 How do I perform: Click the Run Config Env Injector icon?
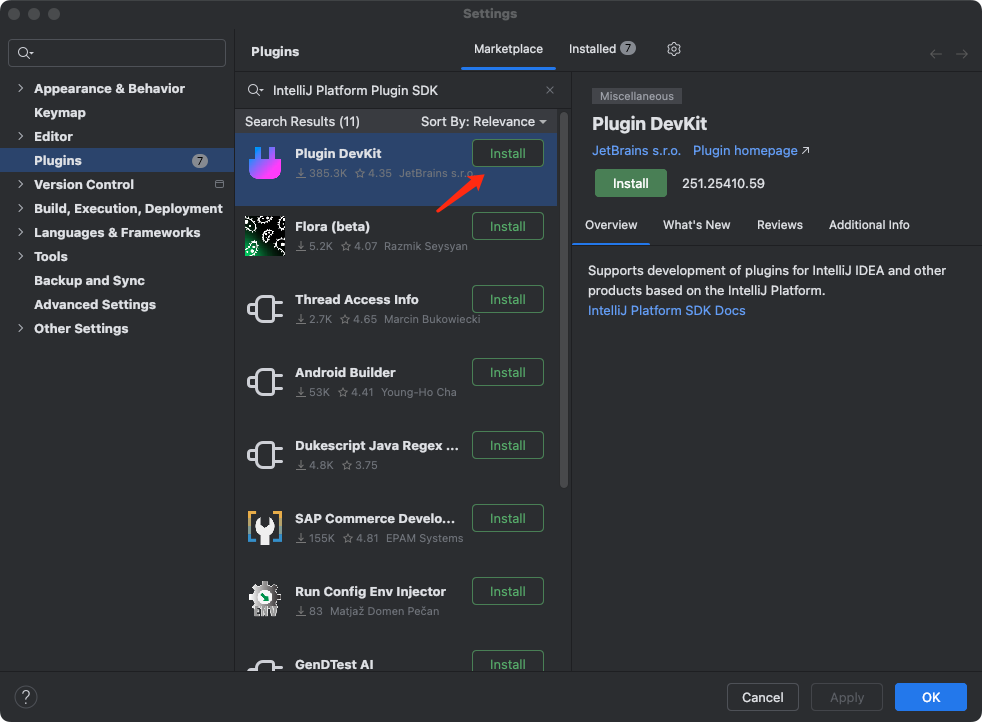pyautogui.click(x=265, y=599)
